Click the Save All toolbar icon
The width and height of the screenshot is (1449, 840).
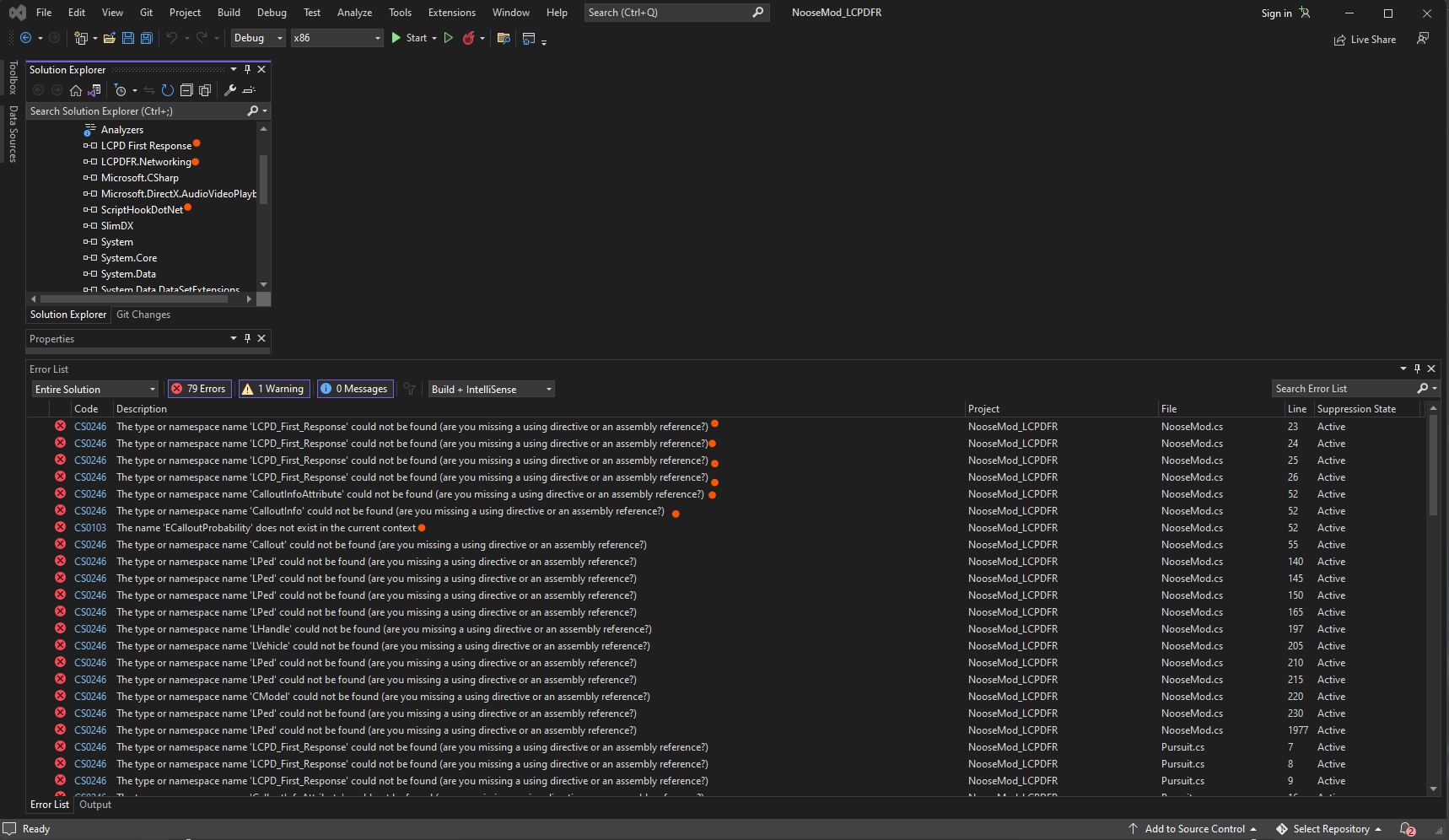coord(147,38)
